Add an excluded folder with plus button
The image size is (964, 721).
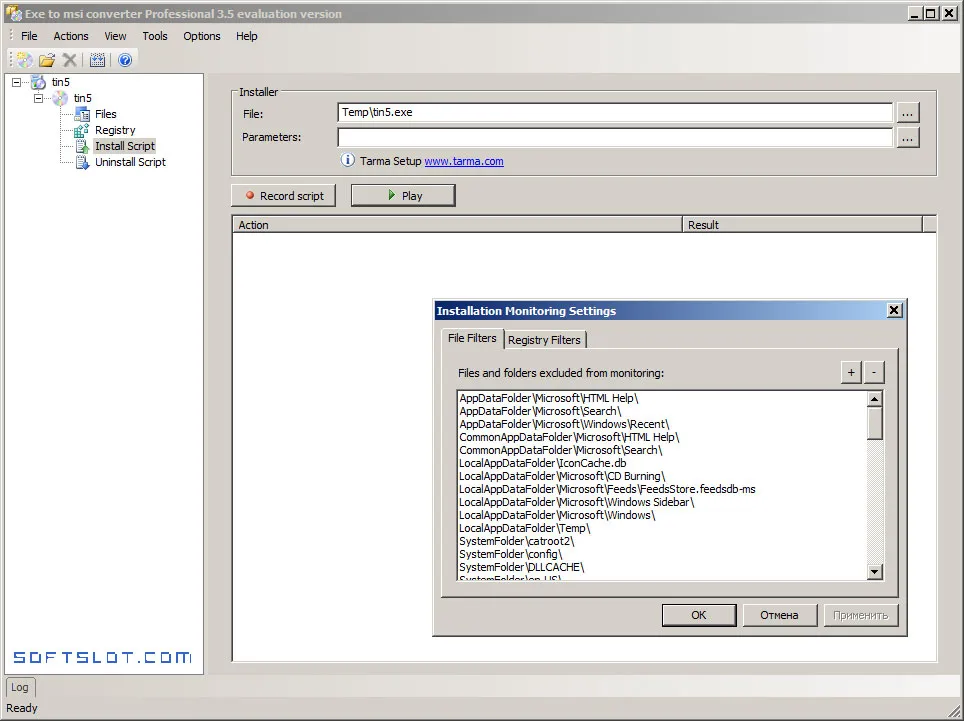pos(851,372)
